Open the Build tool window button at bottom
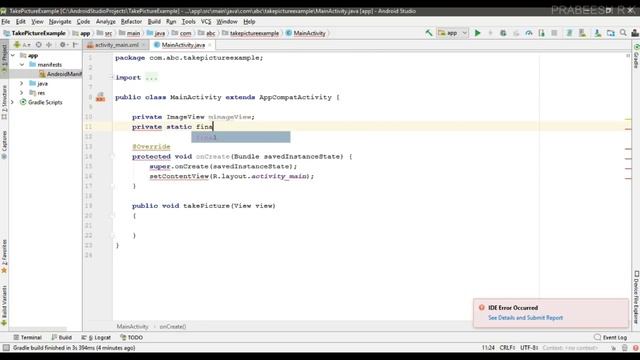The width and height of the screenshot is (640, 360). (x=62, y=338)
